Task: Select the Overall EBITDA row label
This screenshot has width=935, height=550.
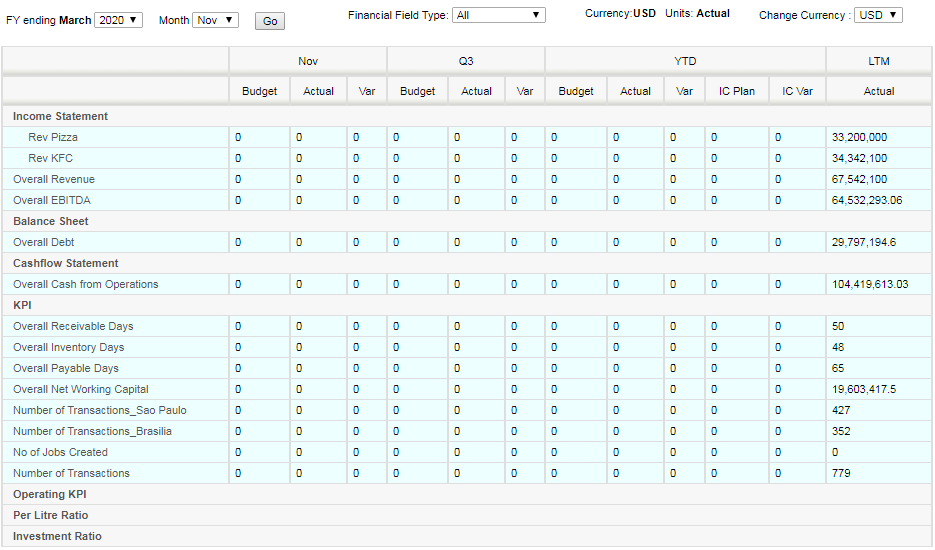Action: pyautogui.click(x=52, y=200)
